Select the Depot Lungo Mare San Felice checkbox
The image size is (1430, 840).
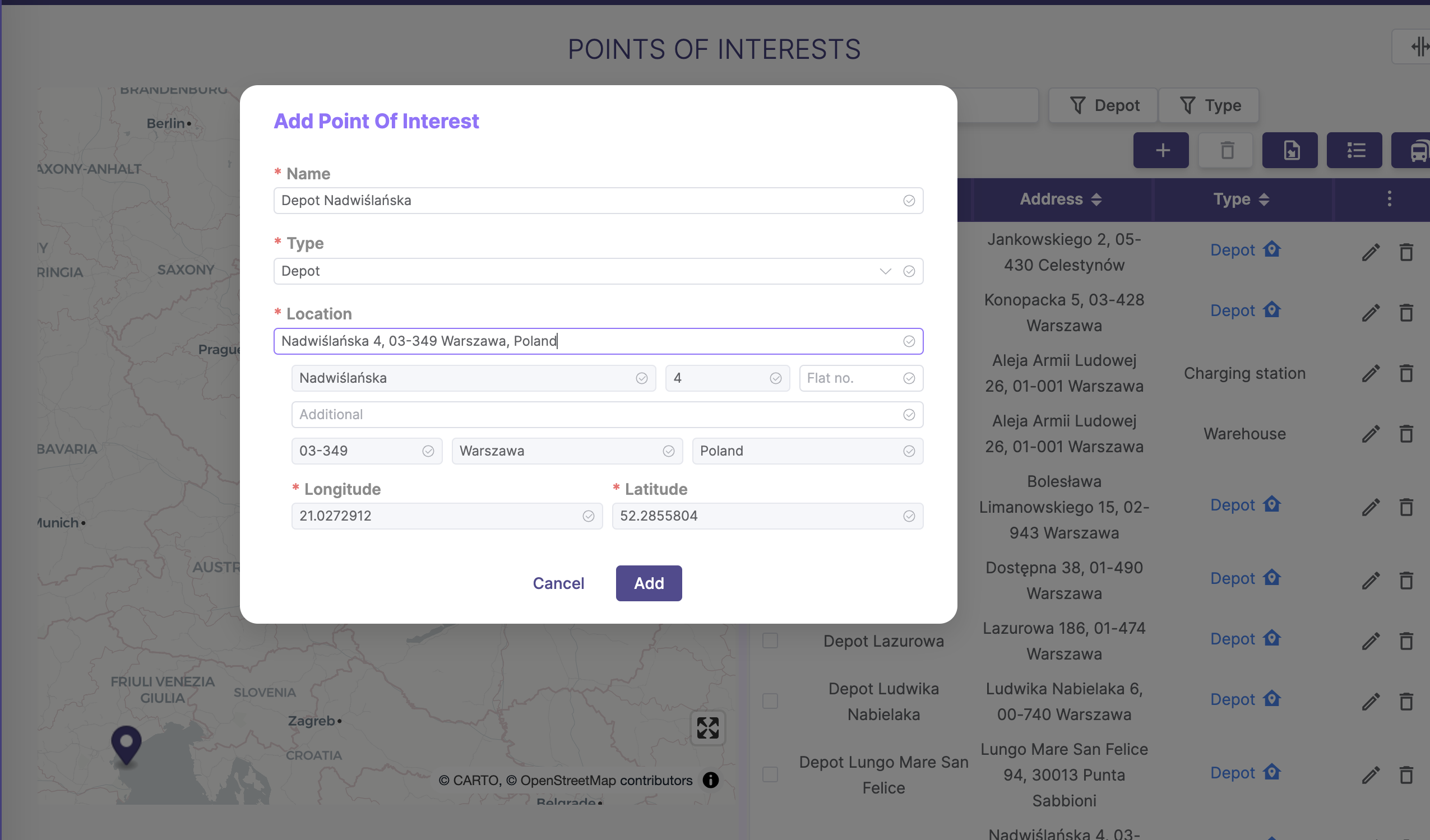point(770,775)
